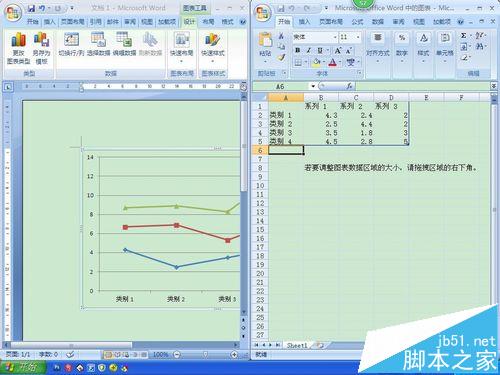Click the Word zoom slider handle

[x=206, y=354]
